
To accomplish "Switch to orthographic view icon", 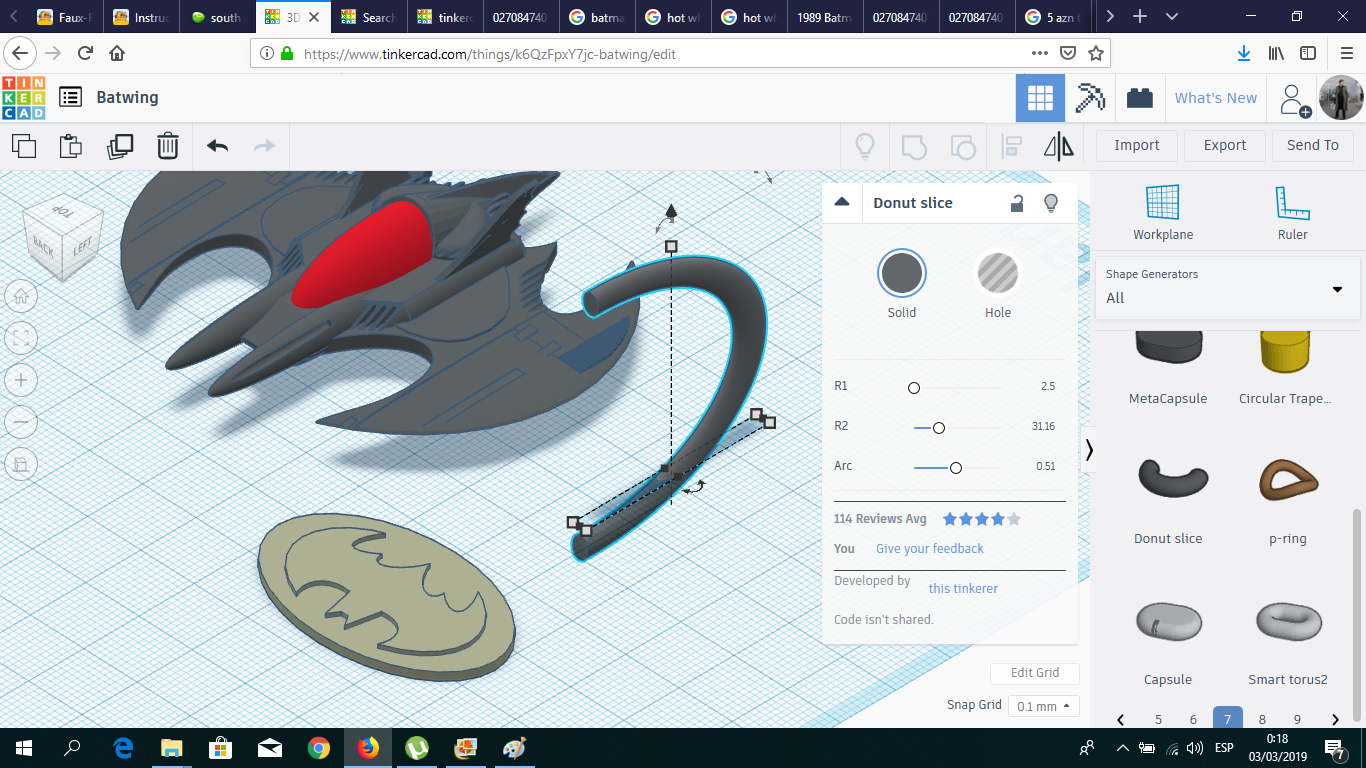I will coord(21,464).
